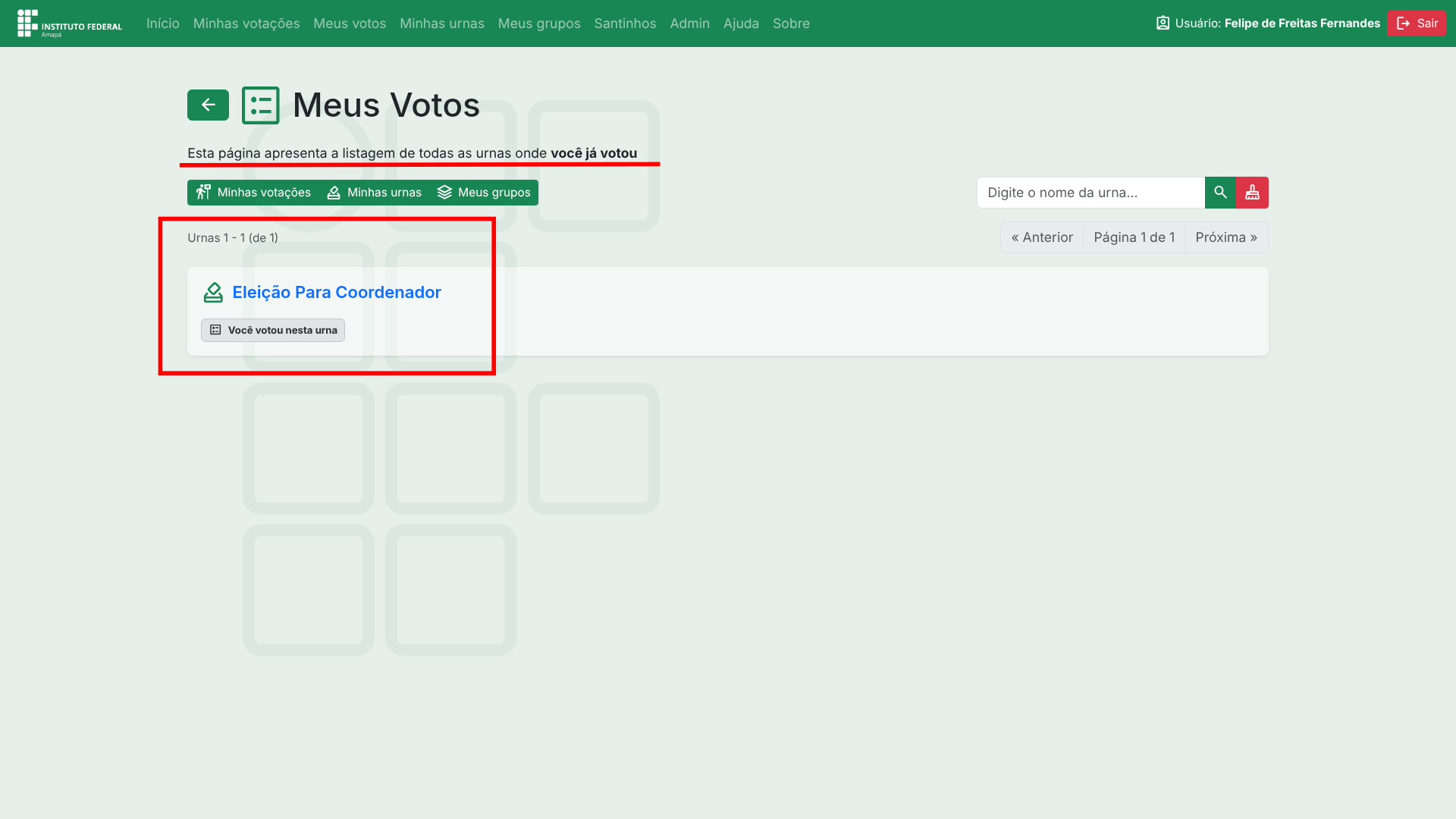Image resolution: width=1456 pixels, height=819 pixels.
Task: Open the Ajuda menu item
Action: [741, 24]
